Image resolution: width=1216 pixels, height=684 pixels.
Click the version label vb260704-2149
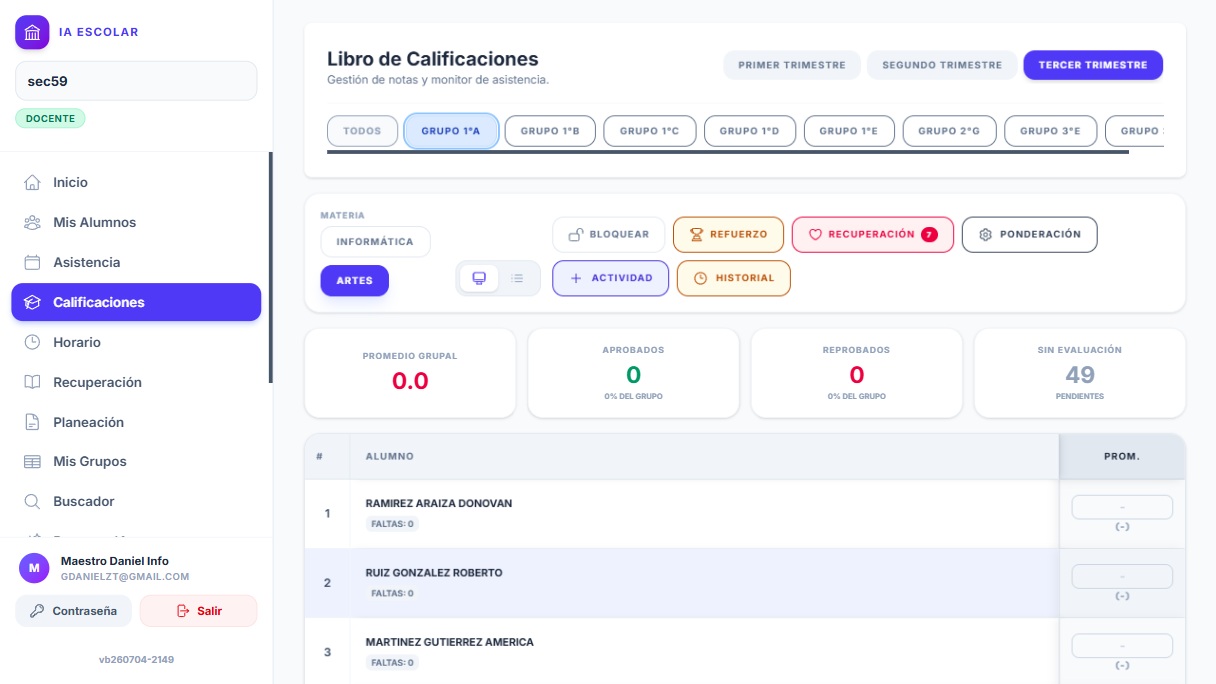point(136,660)
